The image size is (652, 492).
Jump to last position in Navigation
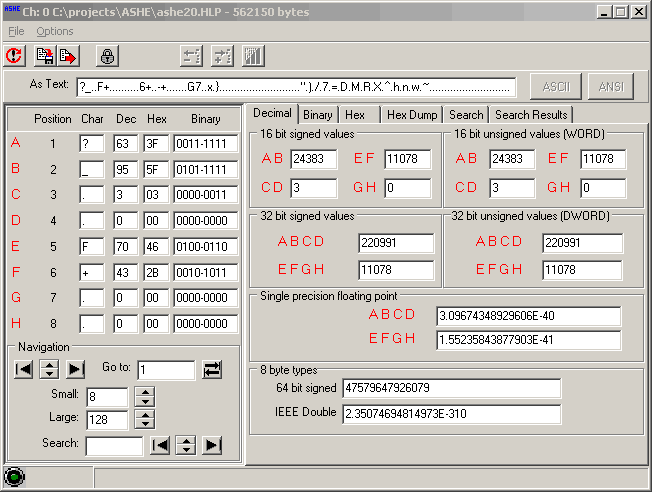click(75, 369)
